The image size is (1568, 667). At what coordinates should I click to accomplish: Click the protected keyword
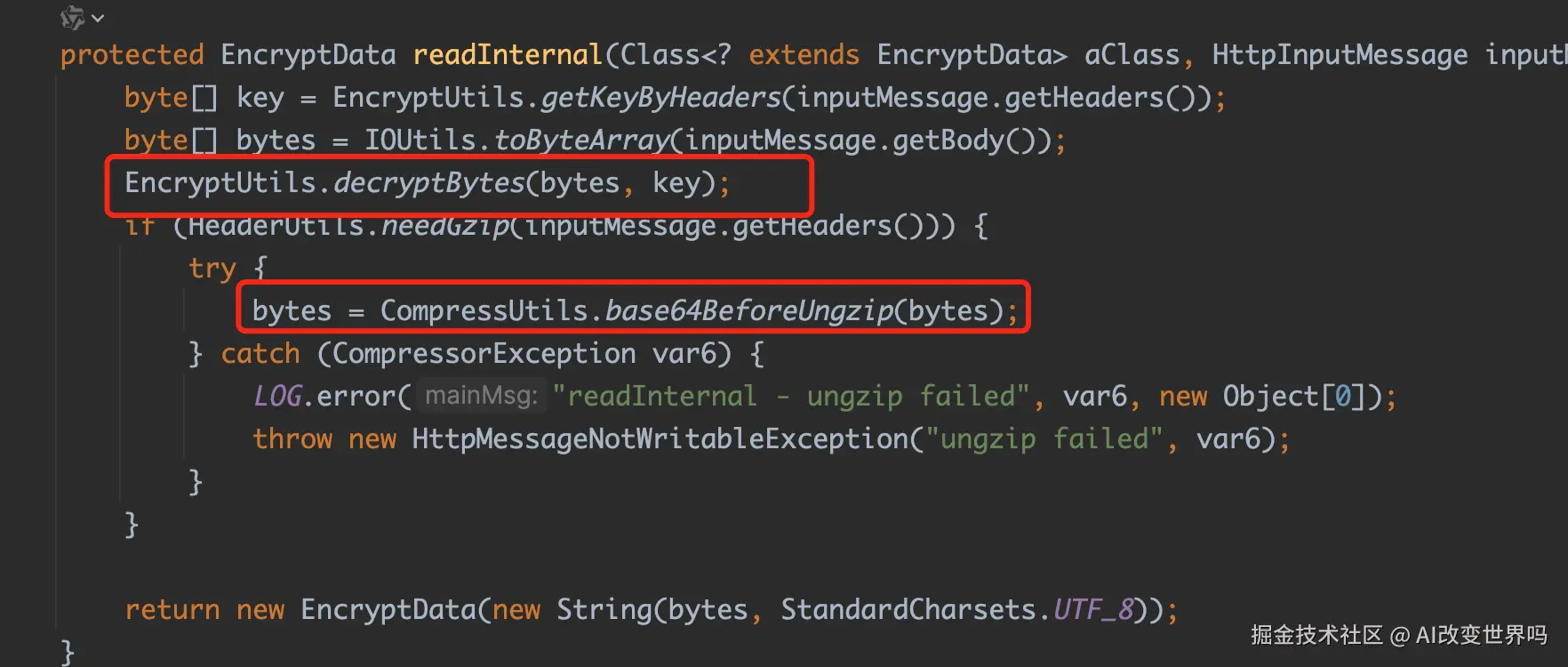132,55
